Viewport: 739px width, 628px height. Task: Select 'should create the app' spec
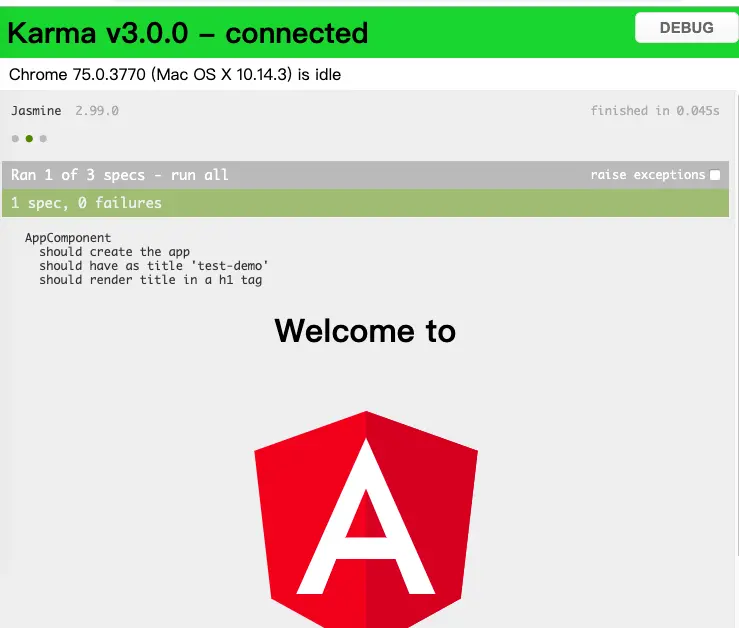(x=115, y=252)
